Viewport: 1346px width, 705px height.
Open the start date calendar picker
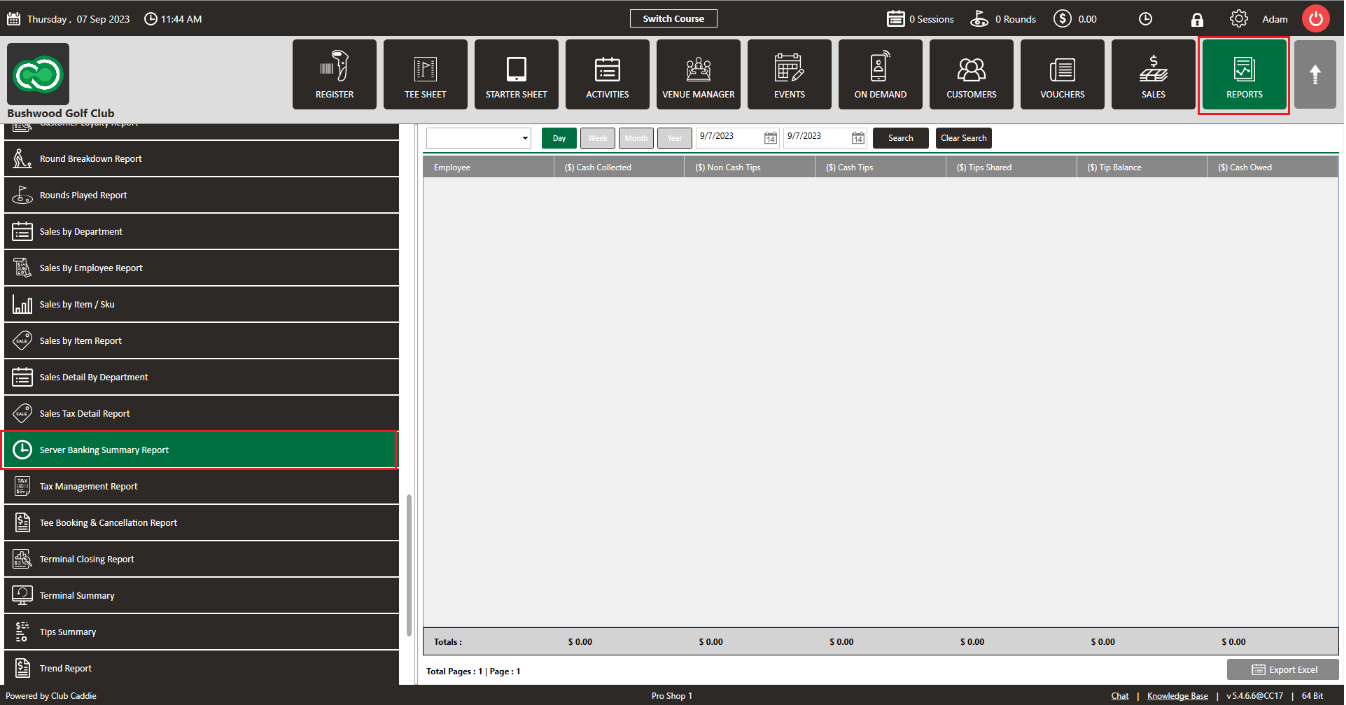point(770,138)
